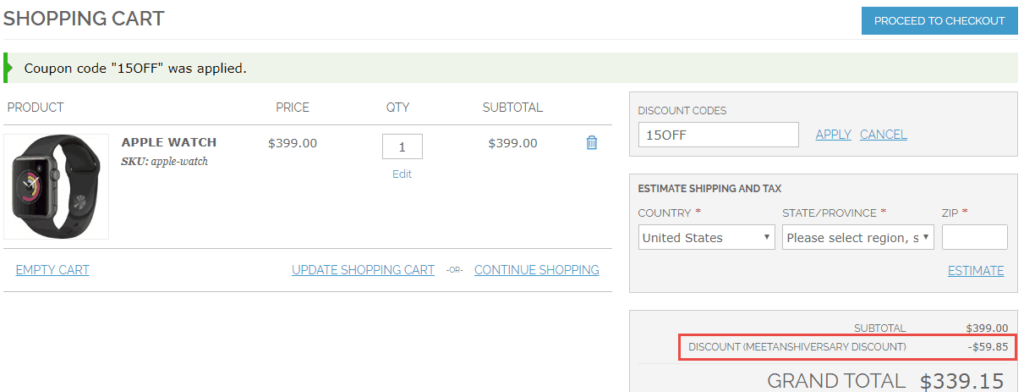
Task: Focus the discount codes input field
Action: click(x=718, y=135)
